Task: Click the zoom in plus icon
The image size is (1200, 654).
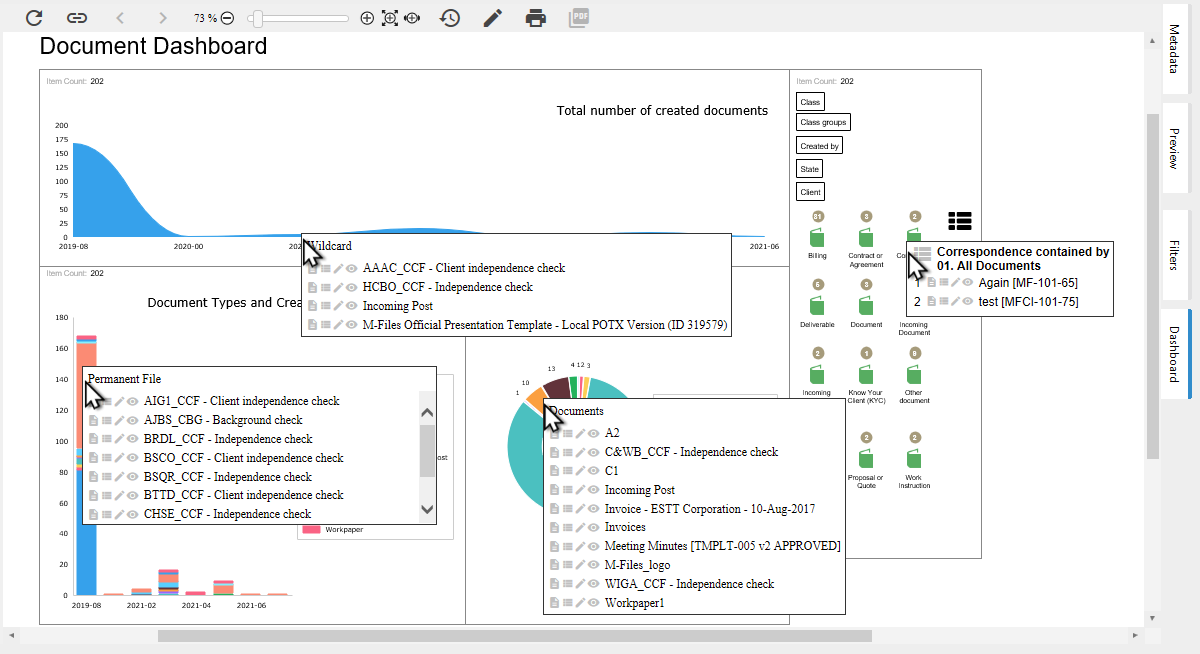Action: pos(366,18)
